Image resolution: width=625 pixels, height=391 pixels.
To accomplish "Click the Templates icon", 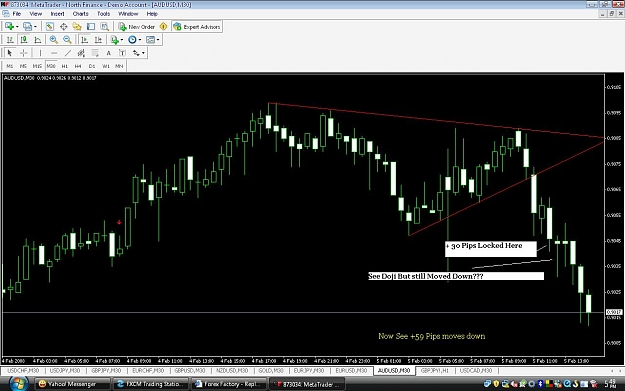I will coord(150,39).
